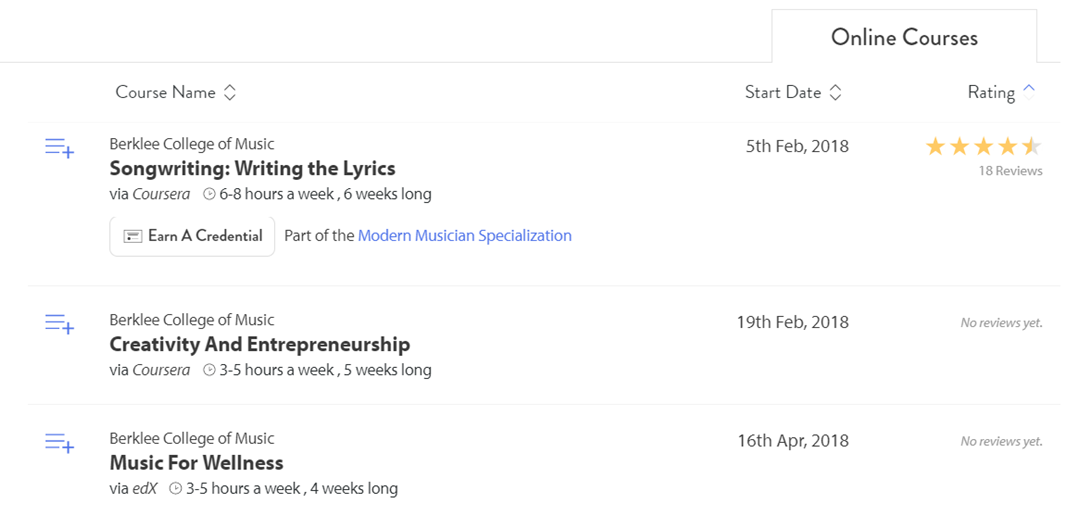Switch to the Online Courses tab
Image resolution: width=1080 pixels, height=506 pixels.
[904, 38]
